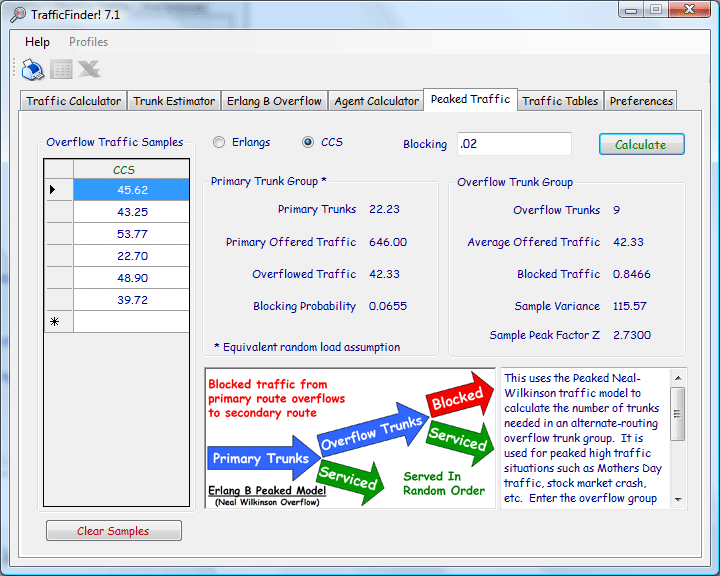Click the printer icon in the toolbar
Image resolution: width=720 pixels, height=576 pixels.
coord(33,69)
